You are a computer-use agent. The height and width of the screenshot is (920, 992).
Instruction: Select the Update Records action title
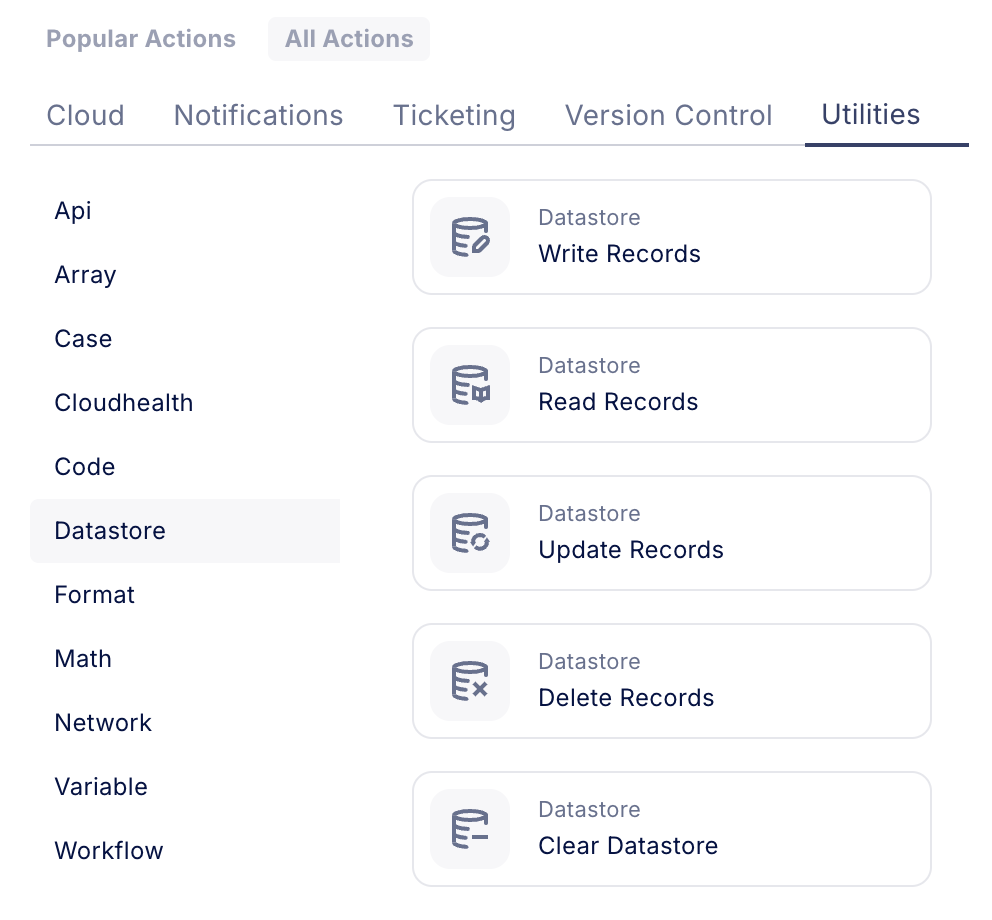point(630,550)
